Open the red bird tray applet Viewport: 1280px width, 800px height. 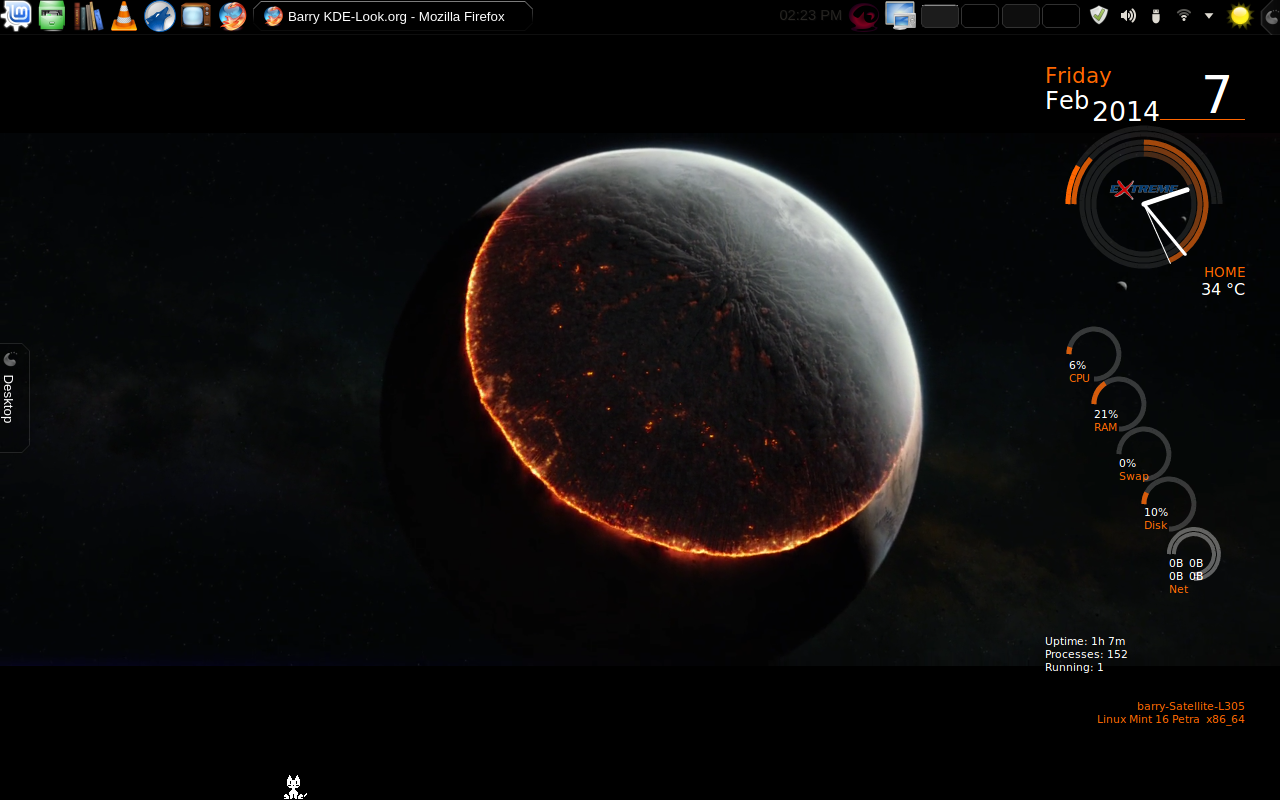(863, 15)
